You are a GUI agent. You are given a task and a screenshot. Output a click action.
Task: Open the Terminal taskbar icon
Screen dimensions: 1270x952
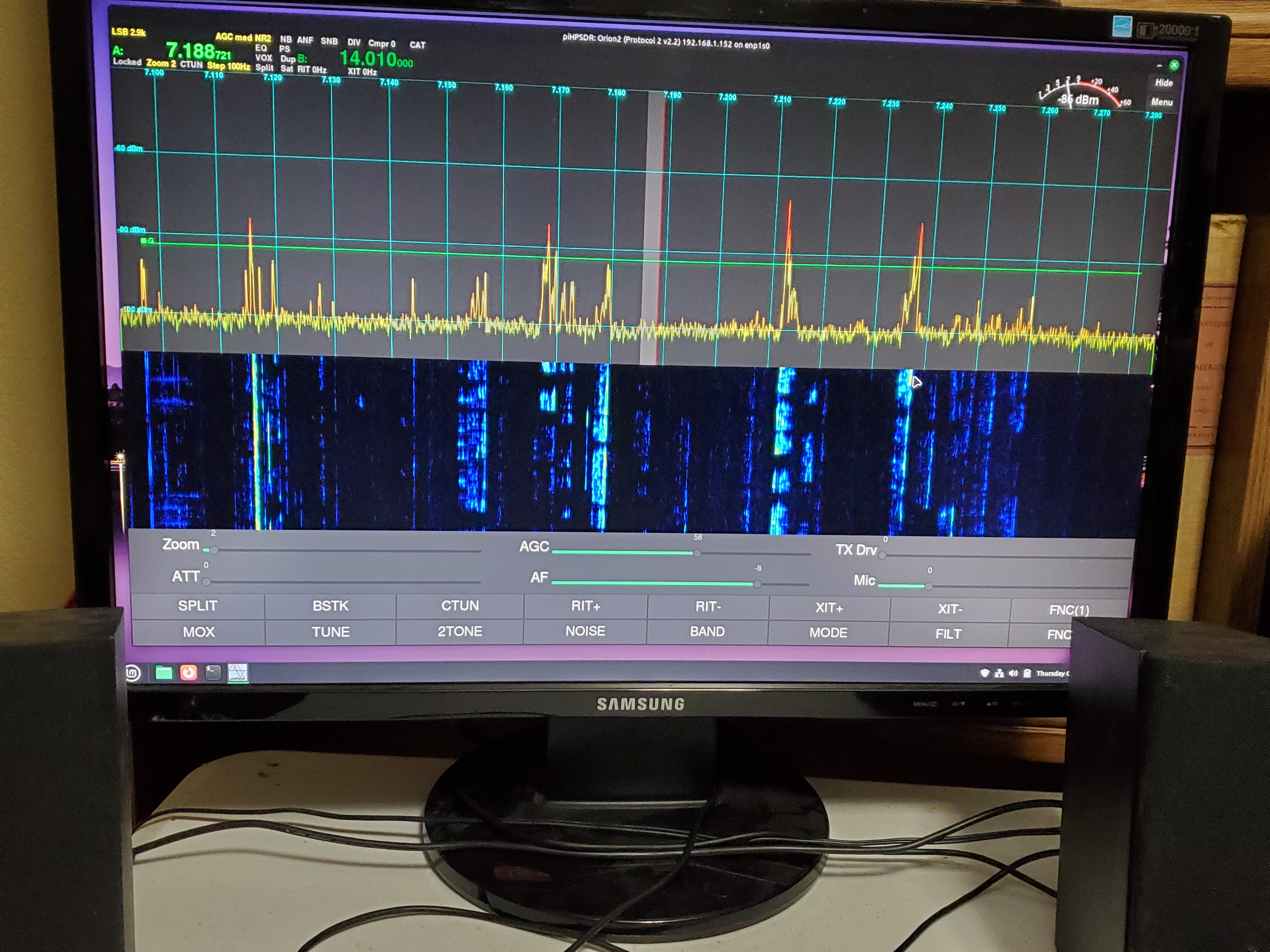point(213,672)
